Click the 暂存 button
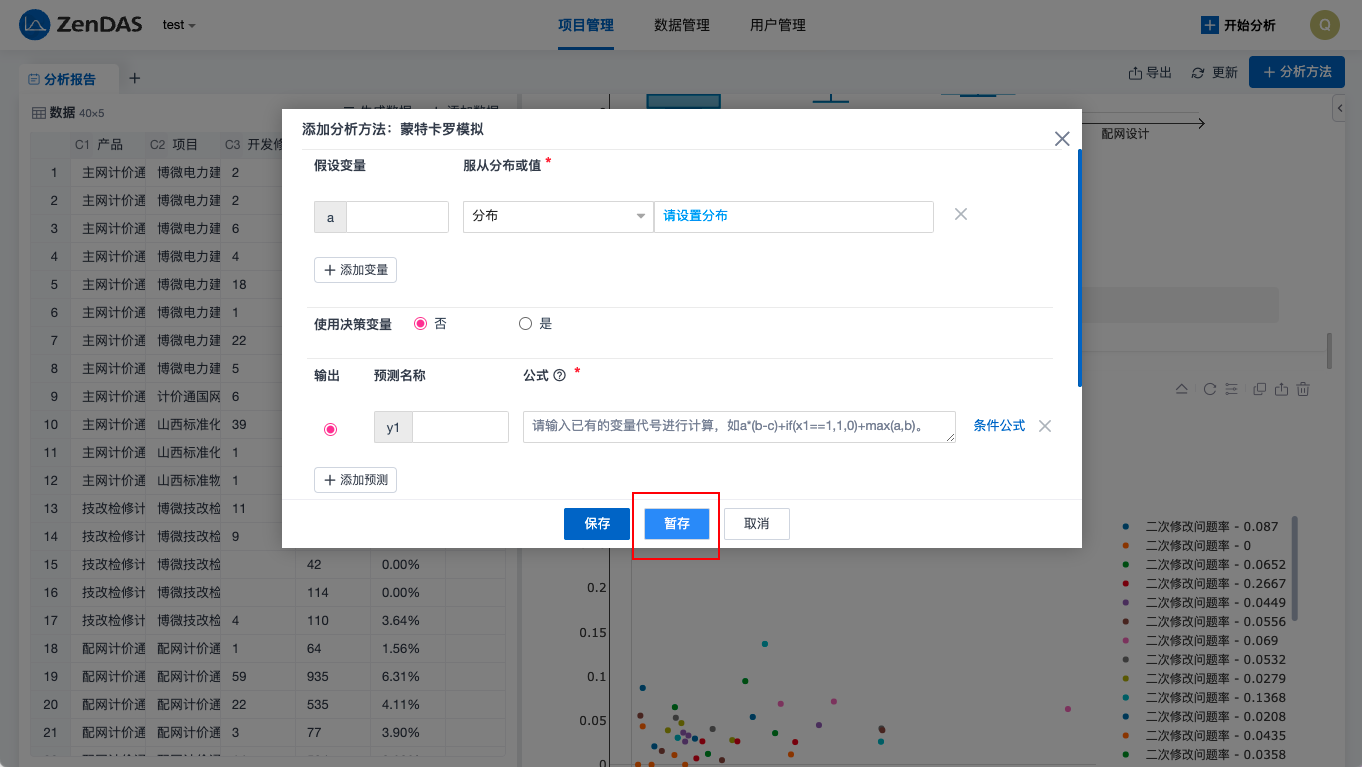Image resolution: width=1362 pixels, height=767 pixels. [677, 524]
